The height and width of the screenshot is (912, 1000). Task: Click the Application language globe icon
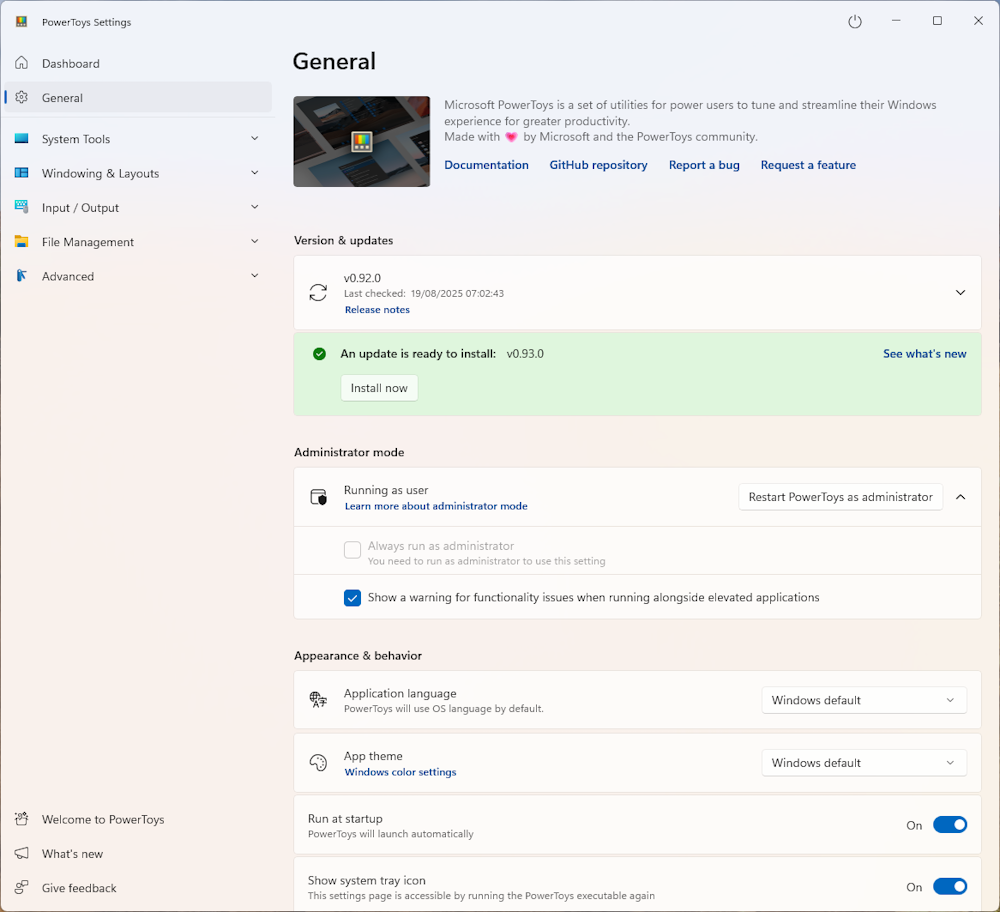318,700
